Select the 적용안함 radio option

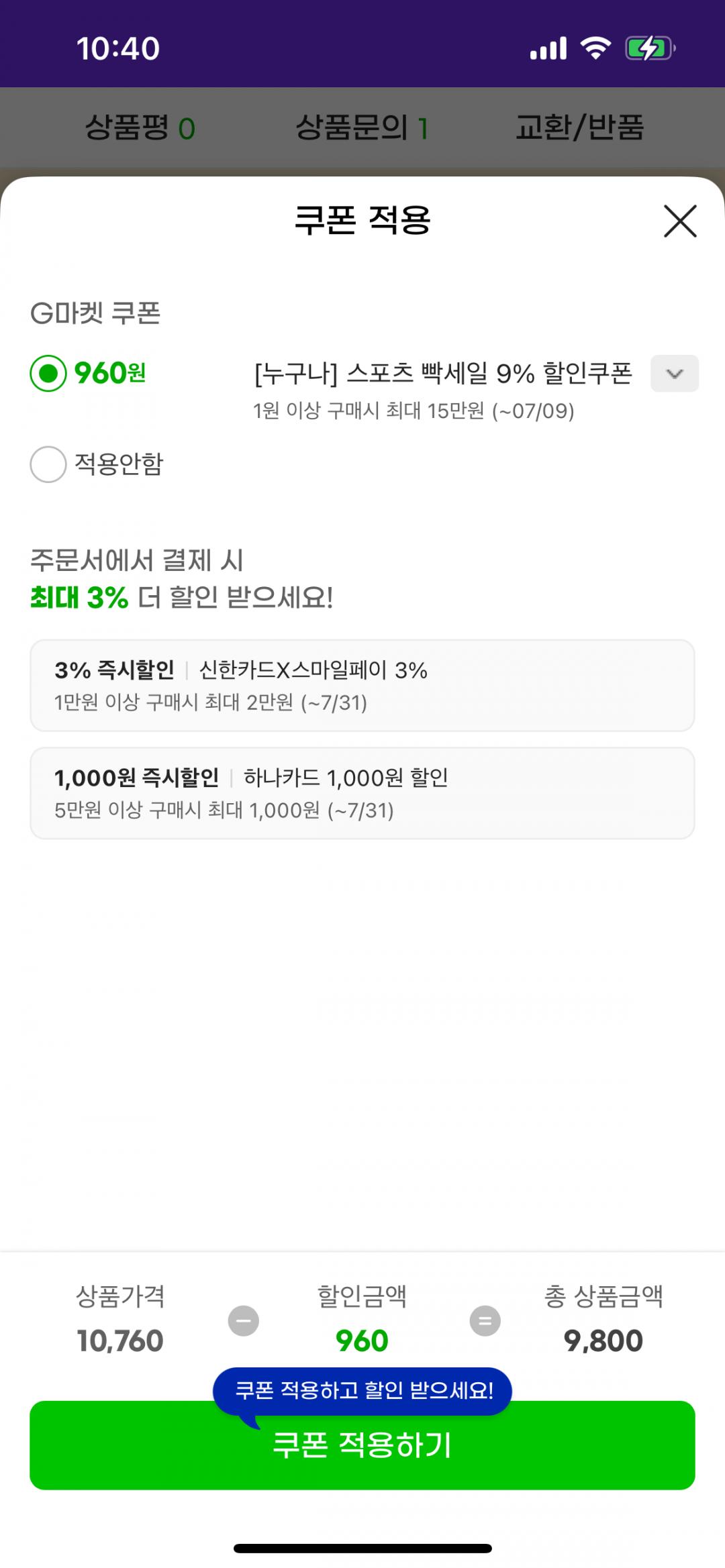[x=48, y=464]
